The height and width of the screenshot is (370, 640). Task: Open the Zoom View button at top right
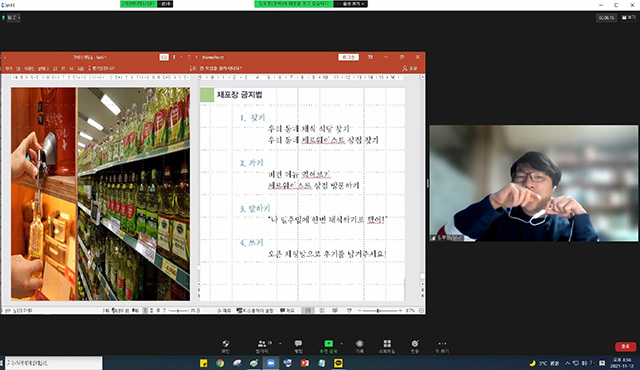point(629,18)
